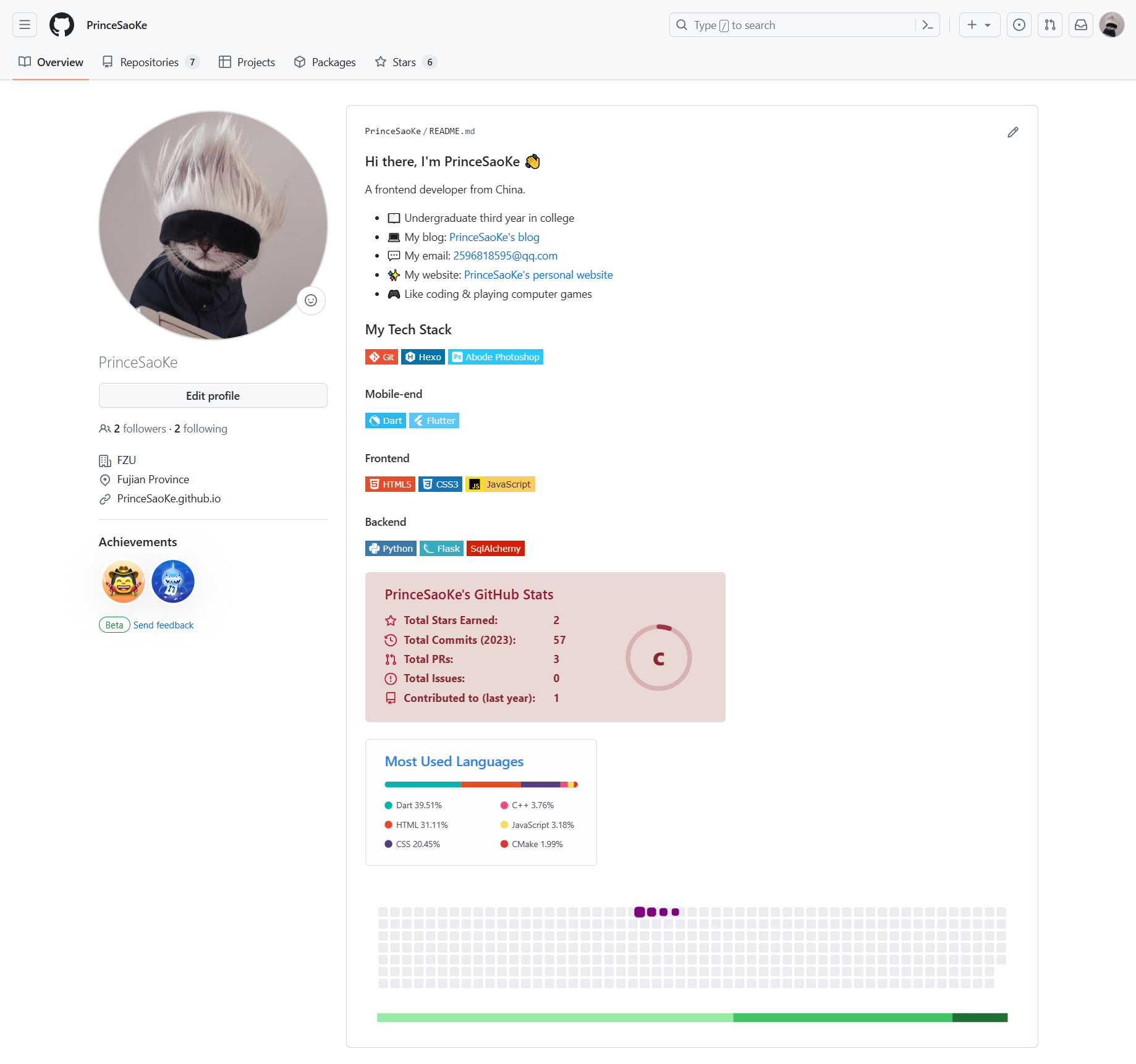This screenshot has height=1064, width=1136.
Task: Open the README.md file link
Action: pos(452,131)
